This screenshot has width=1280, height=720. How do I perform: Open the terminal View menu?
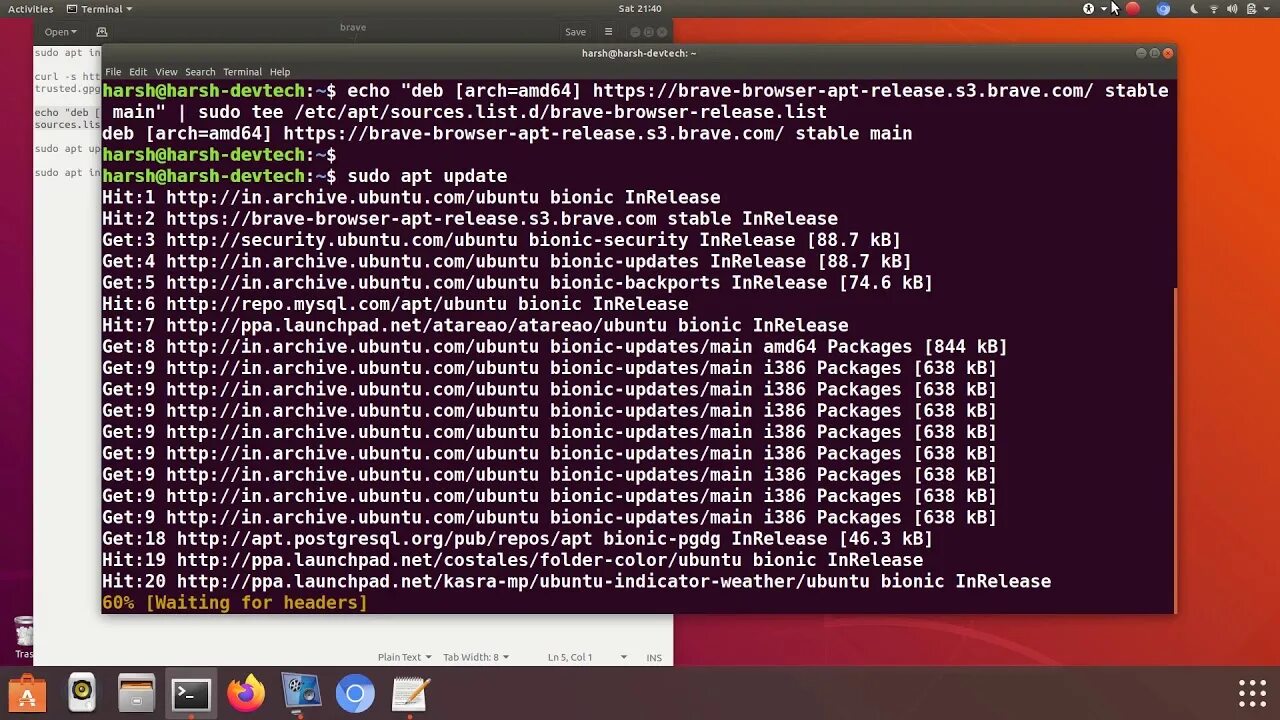(166, 72)
